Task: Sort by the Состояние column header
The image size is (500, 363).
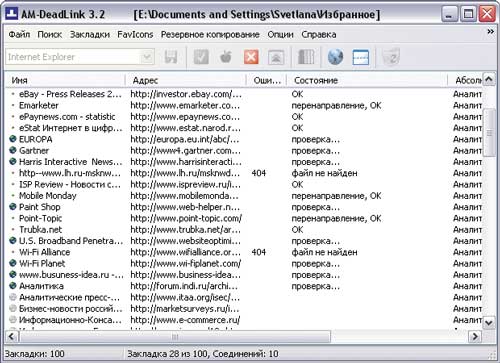Action: [367, 80]
